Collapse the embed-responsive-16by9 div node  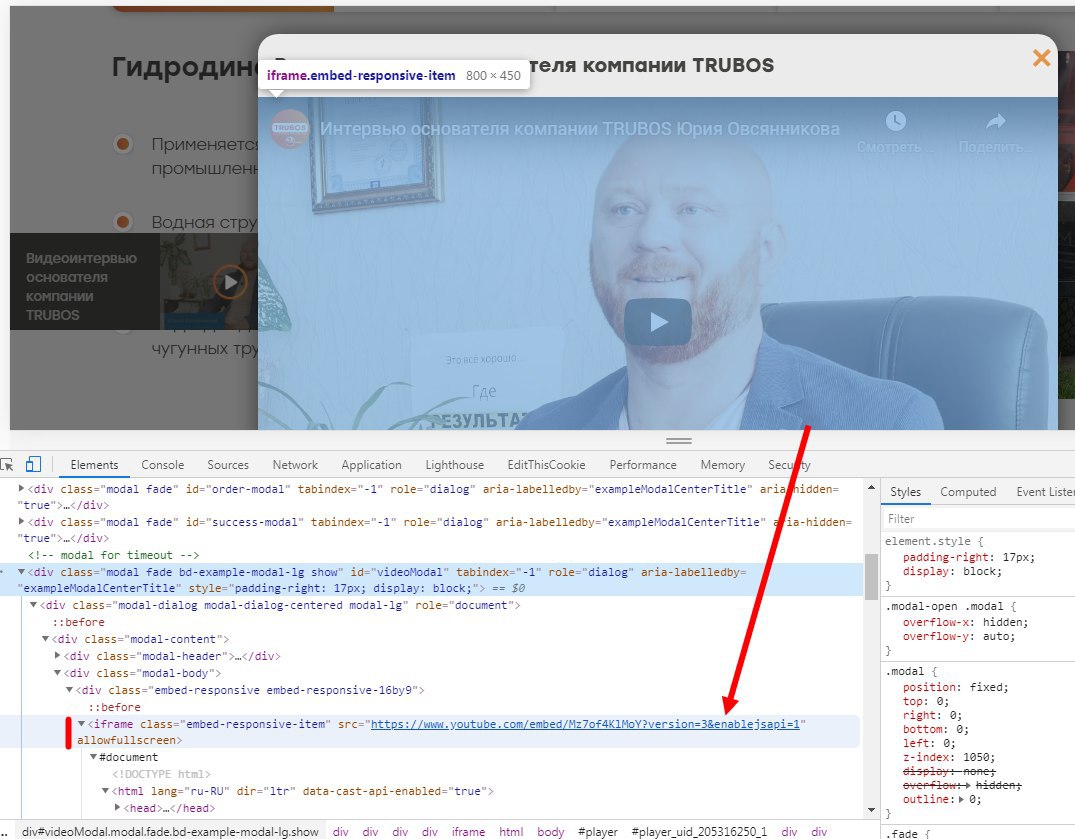[69, 690]
